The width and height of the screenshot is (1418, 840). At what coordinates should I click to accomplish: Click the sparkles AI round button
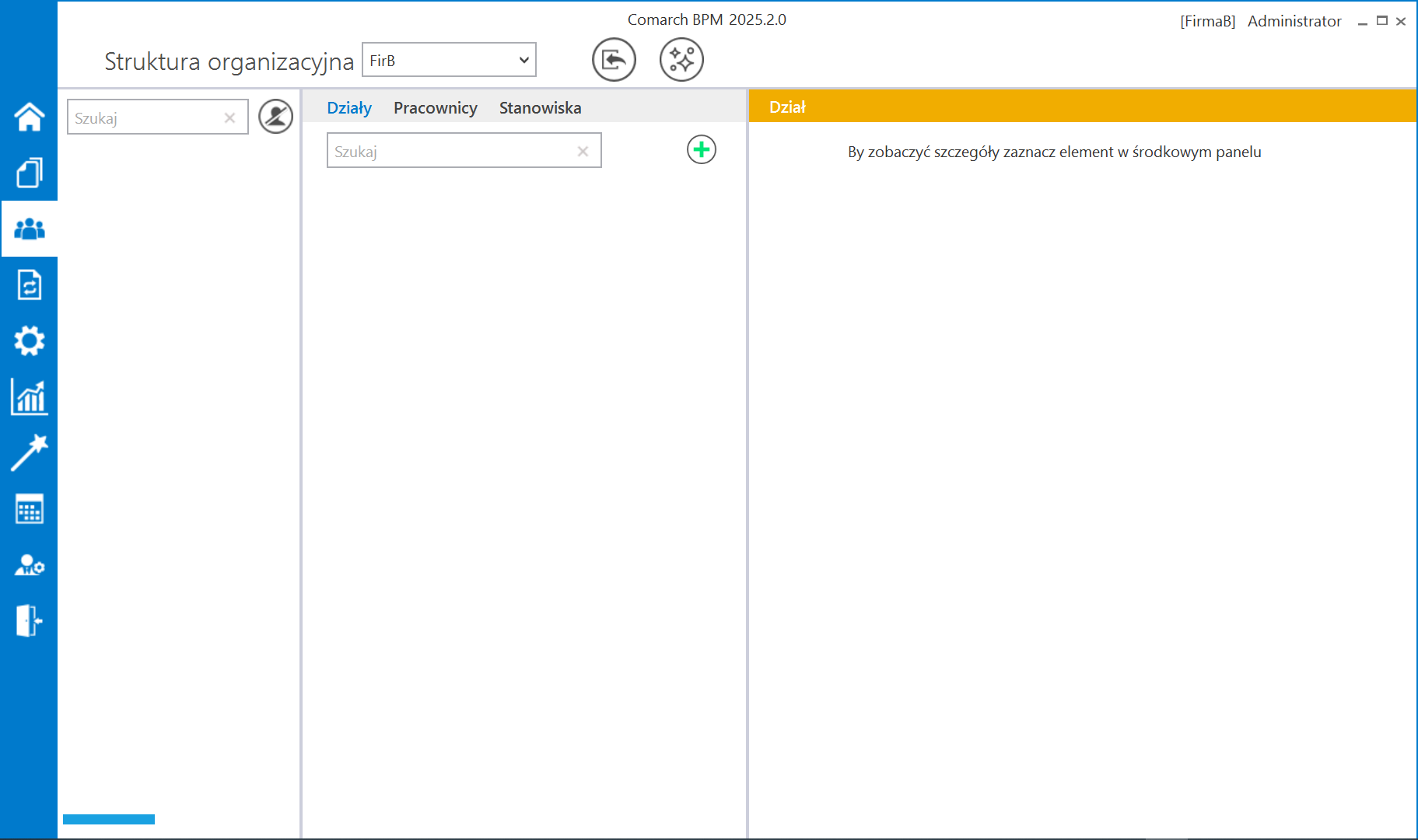pyautogui.click(x=681, y=60)
